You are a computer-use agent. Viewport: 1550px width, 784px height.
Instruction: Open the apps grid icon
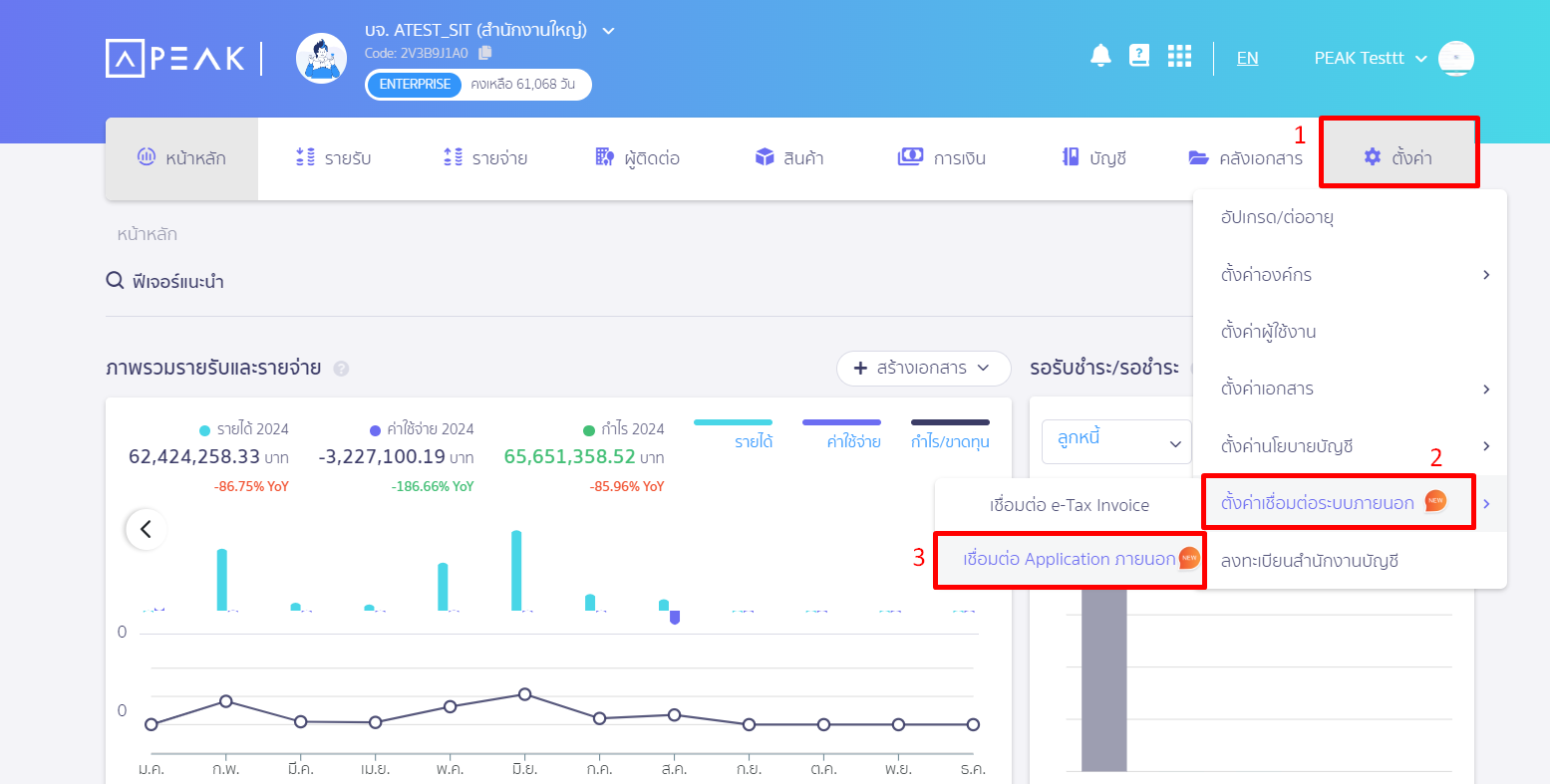1179,56
